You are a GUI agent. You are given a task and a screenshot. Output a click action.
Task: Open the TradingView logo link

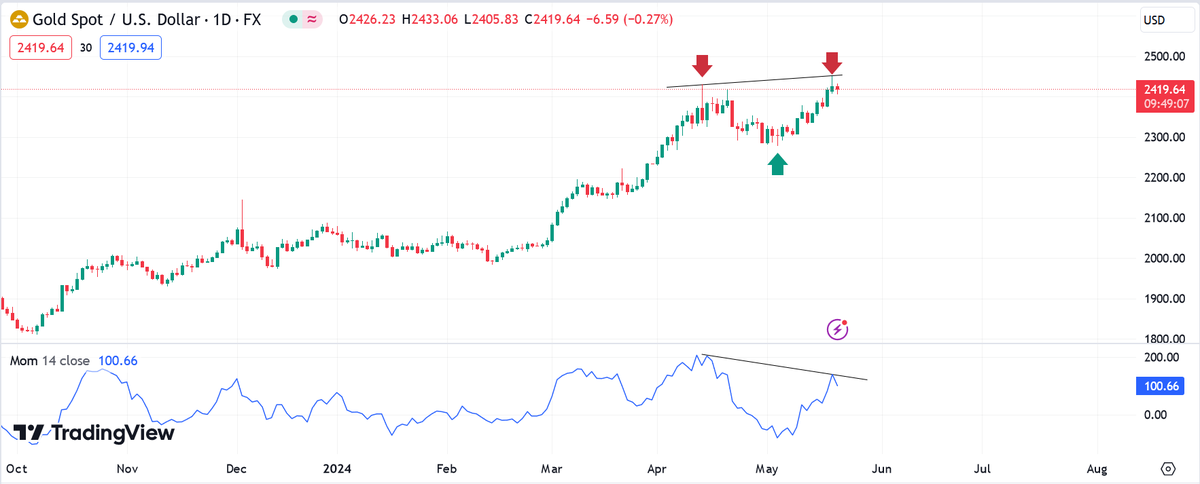coord(95,433)
